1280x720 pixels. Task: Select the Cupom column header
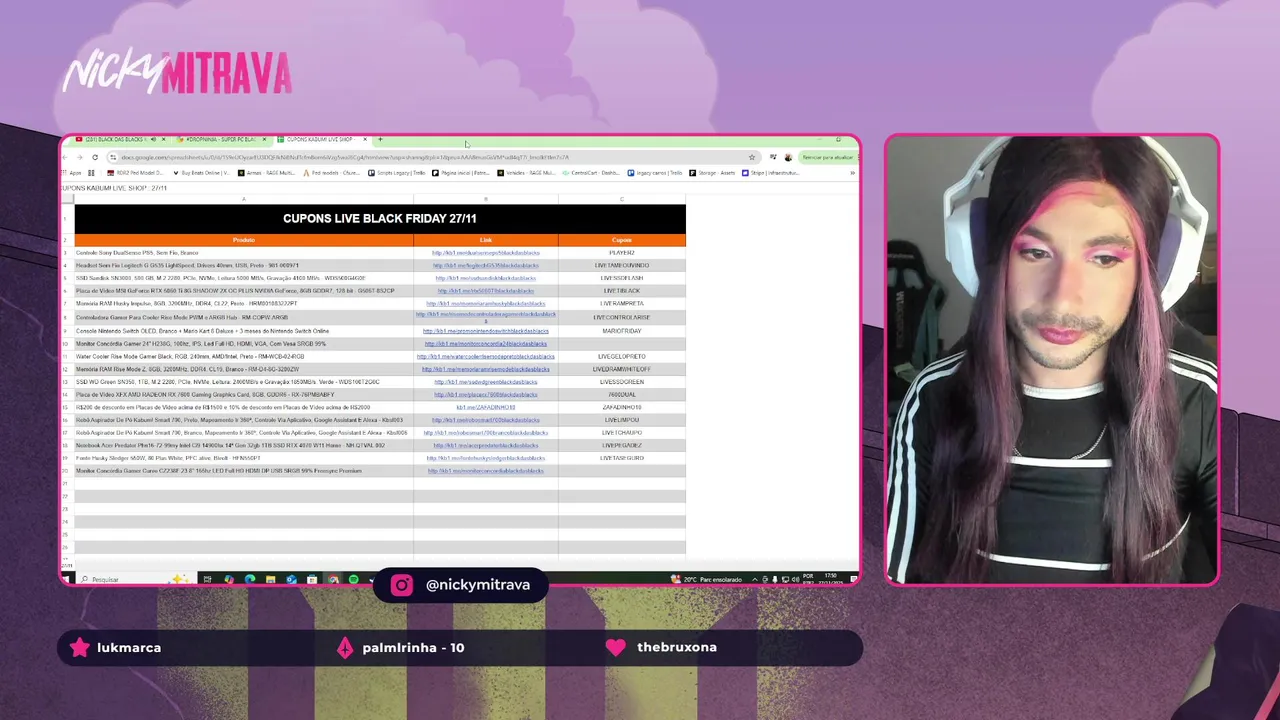[622, 240]
